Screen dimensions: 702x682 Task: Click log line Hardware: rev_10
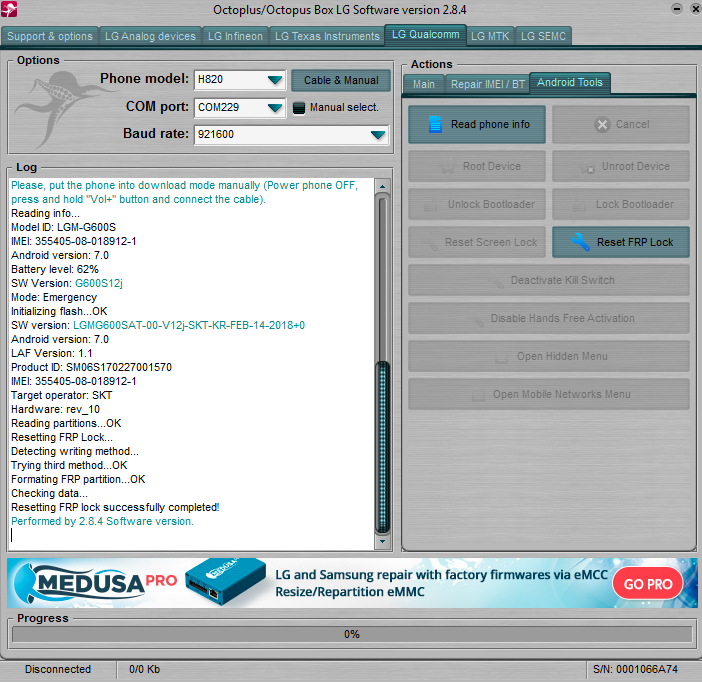tap(56, 409)
